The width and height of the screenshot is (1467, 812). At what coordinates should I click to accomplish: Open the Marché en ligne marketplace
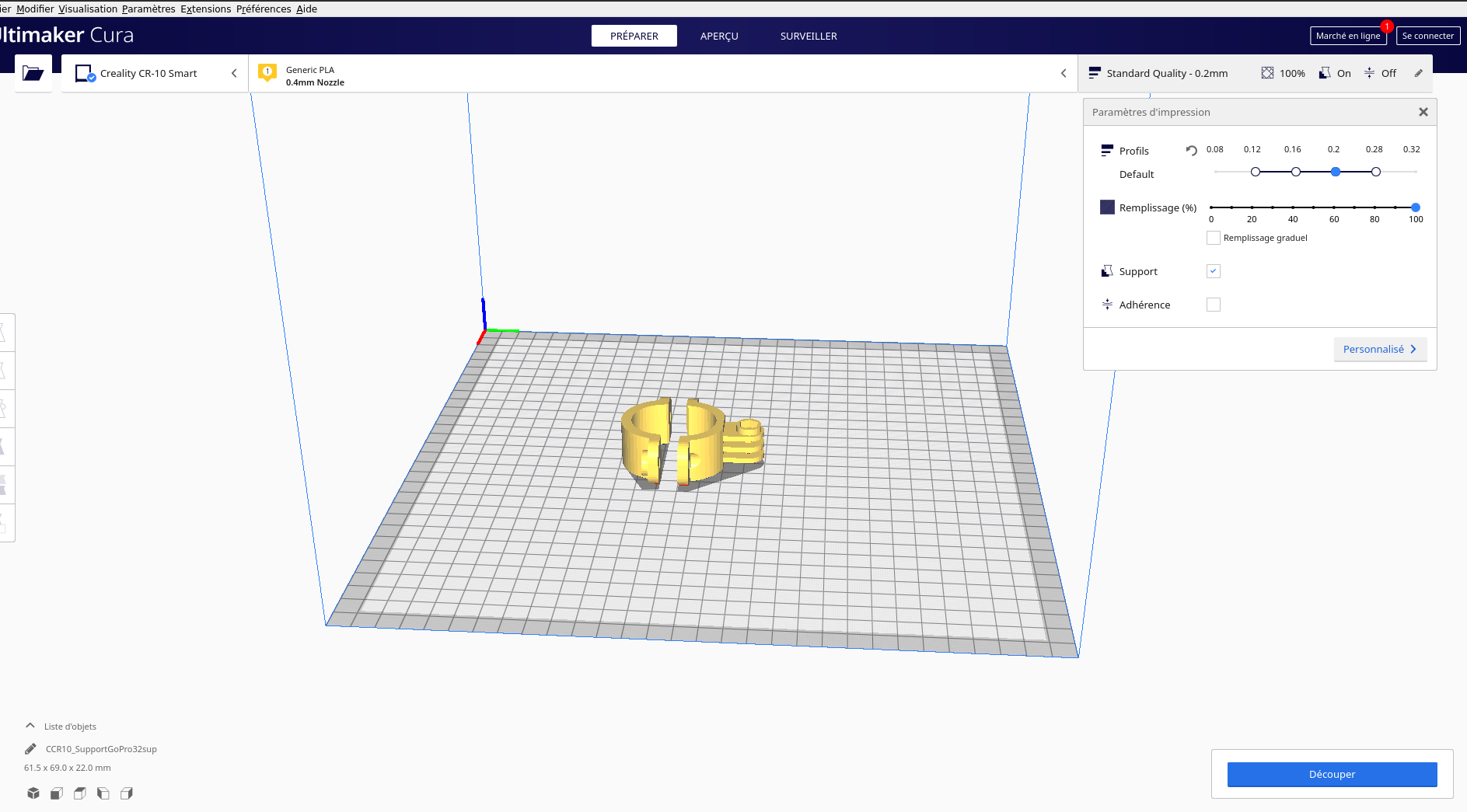pos(1348,36)
